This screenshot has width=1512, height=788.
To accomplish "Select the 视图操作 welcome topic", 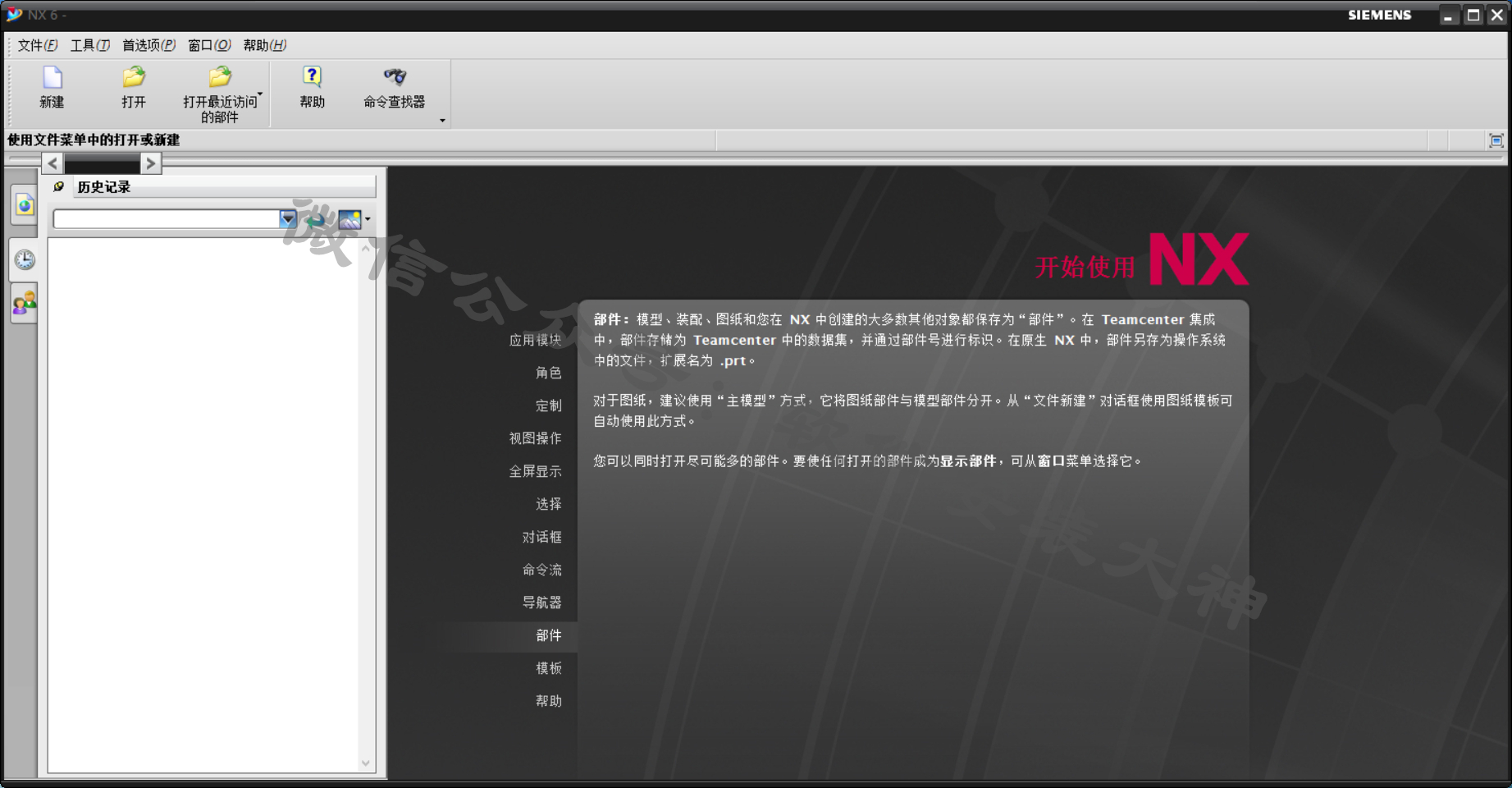I will click(535, 438).
